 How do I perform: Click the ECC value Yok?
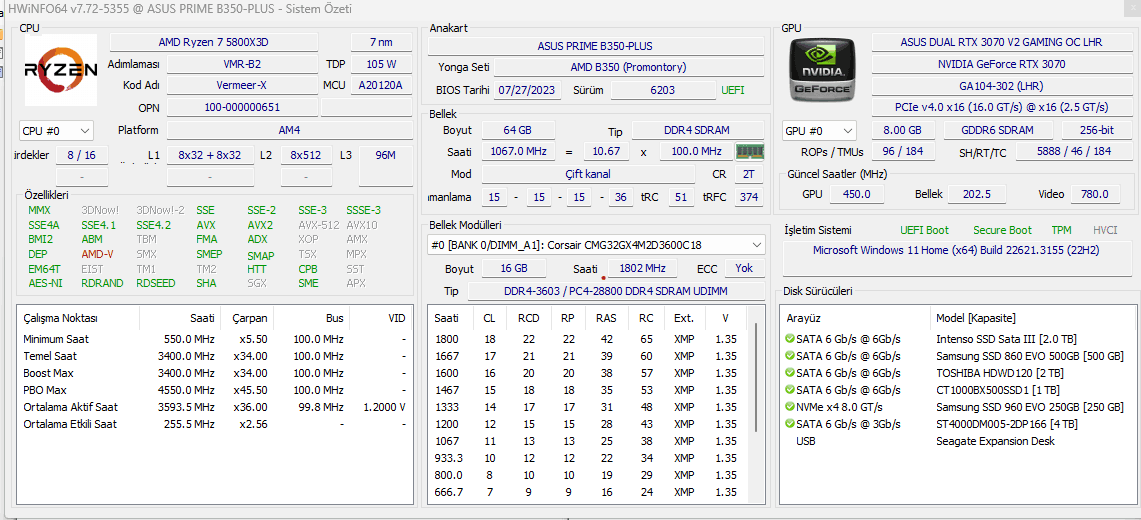coord(744,268)
